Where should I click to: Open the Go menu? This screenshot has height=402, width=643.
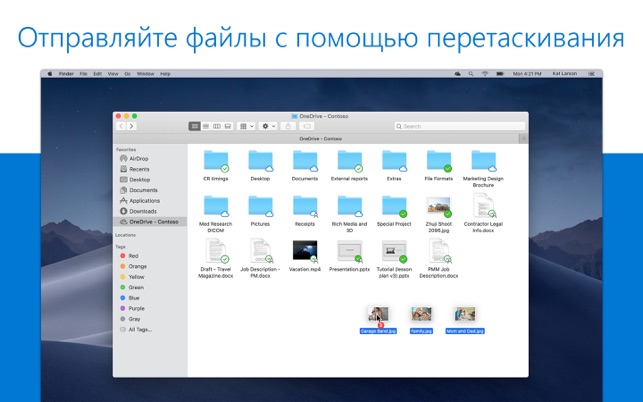point(128,74)
